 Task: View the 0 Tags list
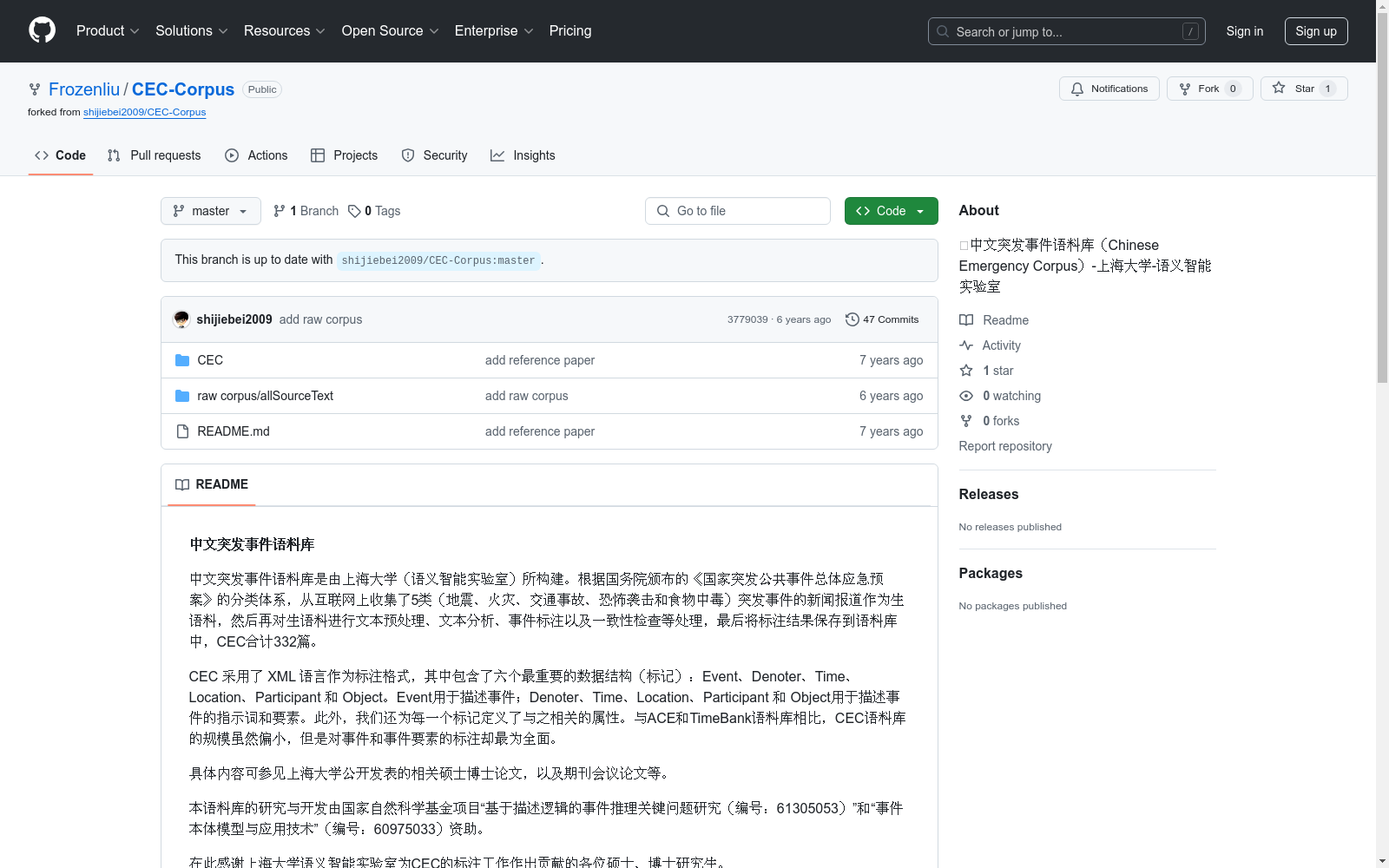374,211
